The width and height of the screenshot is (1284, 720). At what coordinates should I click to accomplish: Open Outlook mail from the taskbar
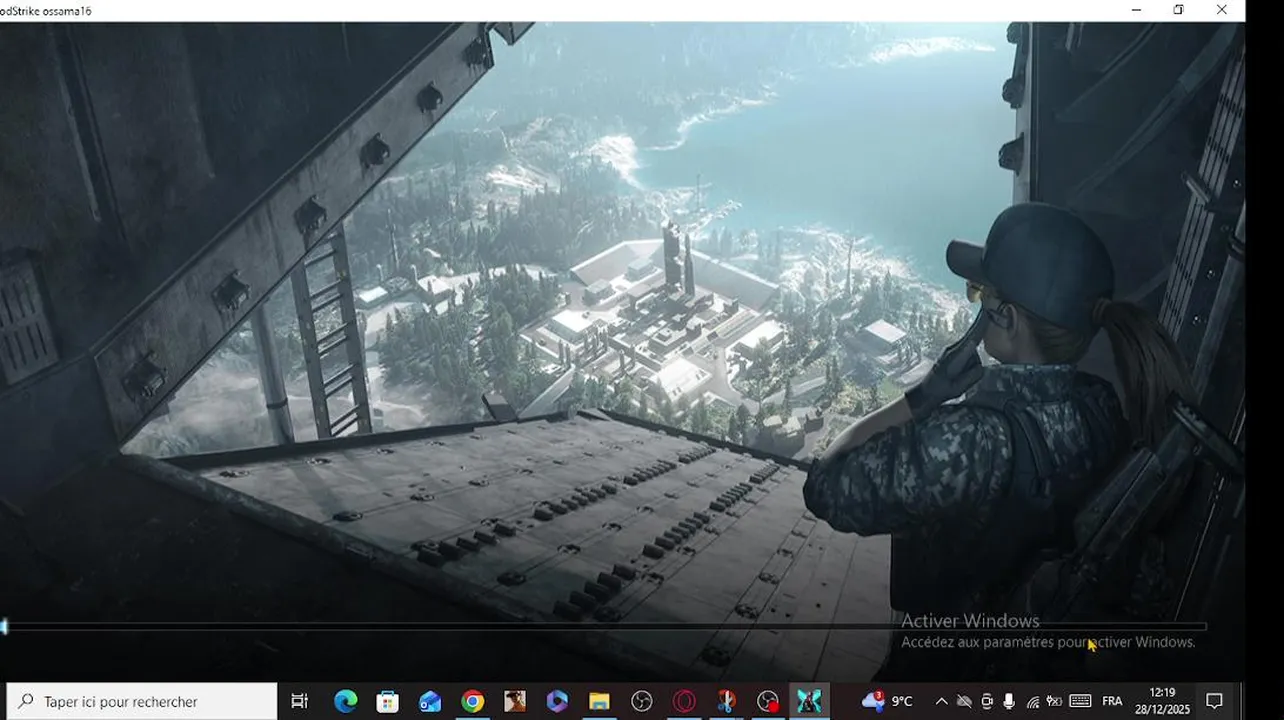[x=430, y=702]
